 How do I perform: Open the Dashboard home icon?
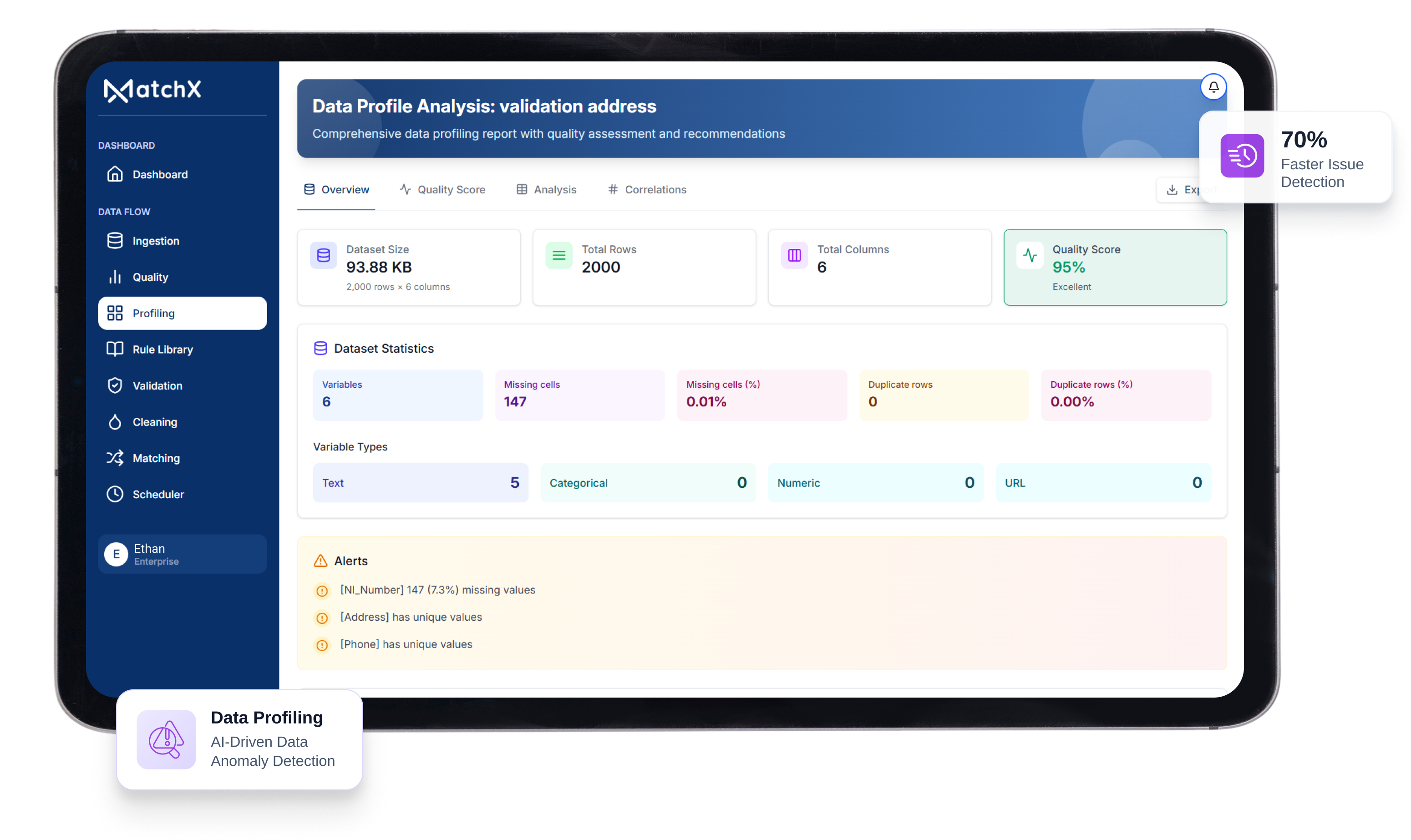click(115, 174)
